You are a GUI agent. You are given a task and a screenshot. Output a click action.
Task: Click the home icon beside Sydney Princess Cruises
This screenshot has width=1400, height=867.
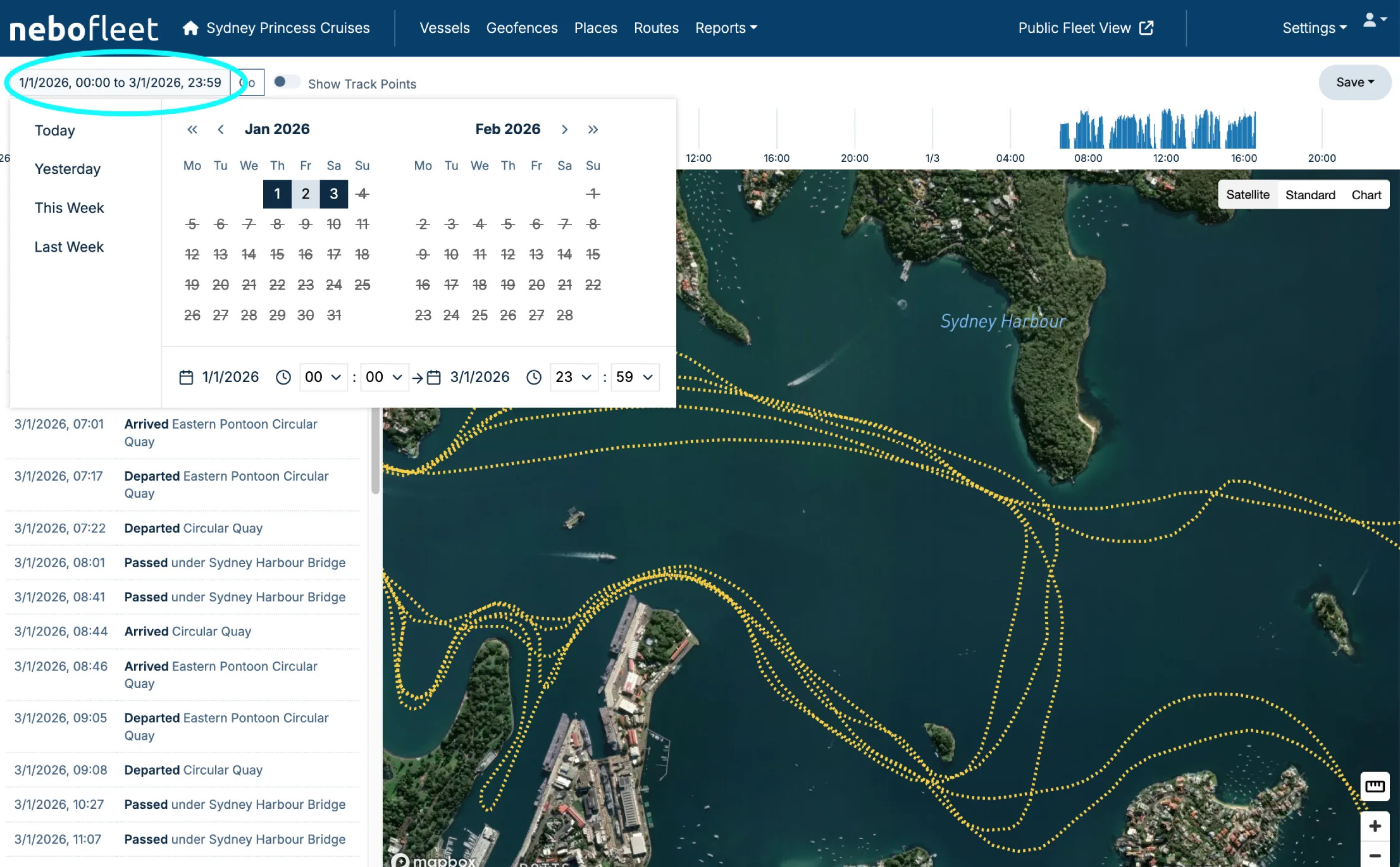pyautogui.click(x=190, y=28)
